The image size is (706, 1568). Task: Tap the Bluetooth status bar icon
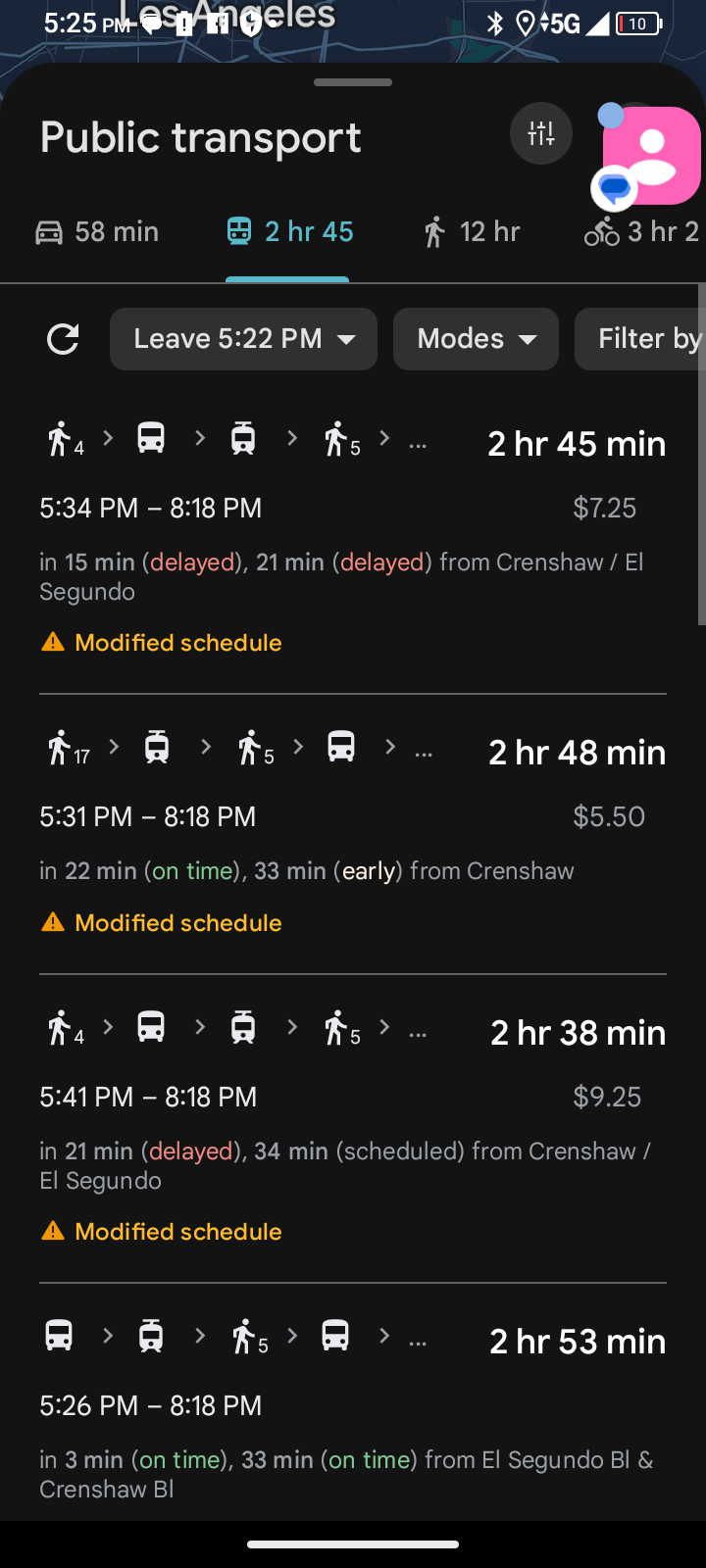click(x=495, y=24)
